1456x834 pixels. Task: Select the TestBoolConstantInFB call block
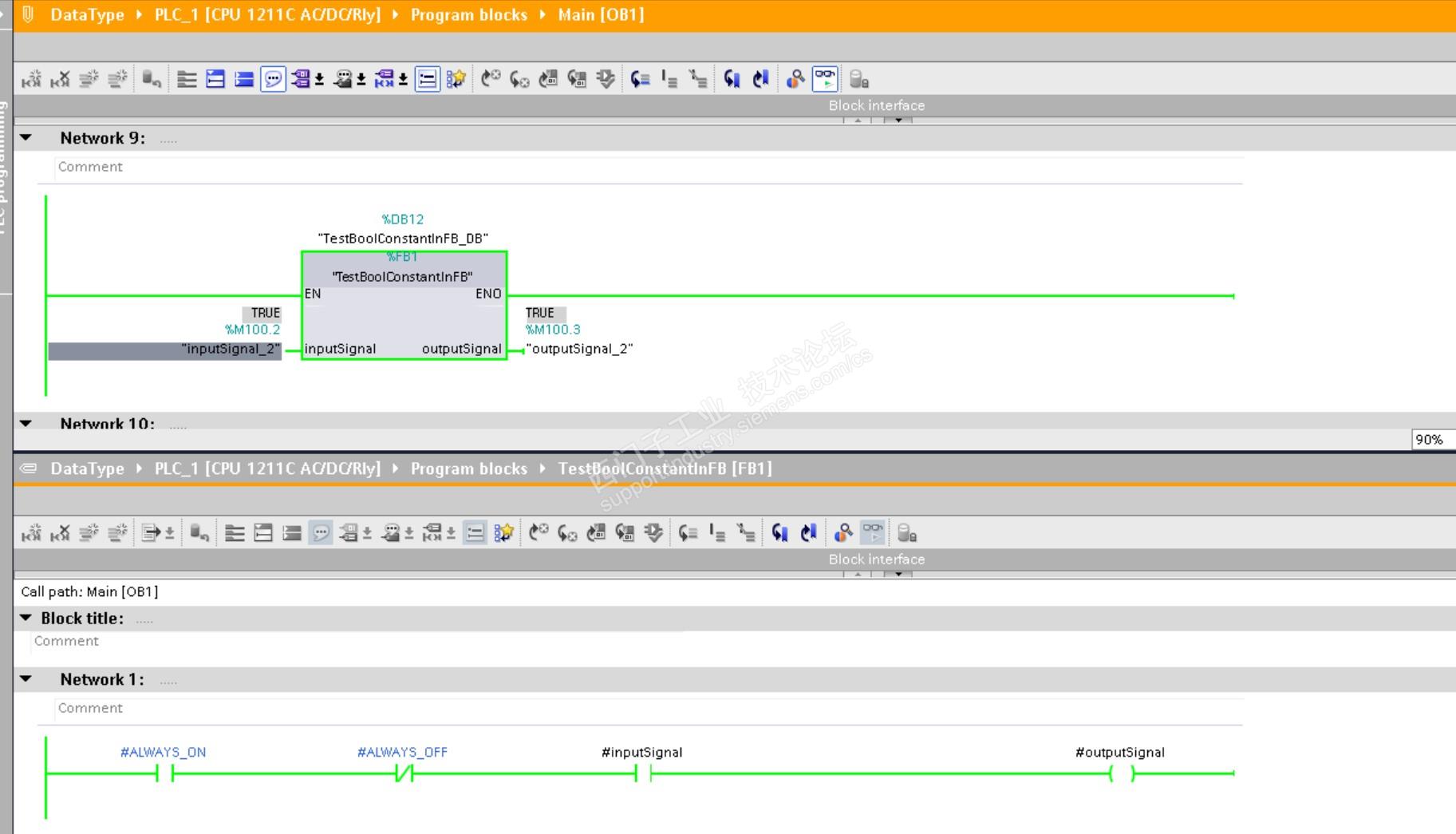[404, 306]
